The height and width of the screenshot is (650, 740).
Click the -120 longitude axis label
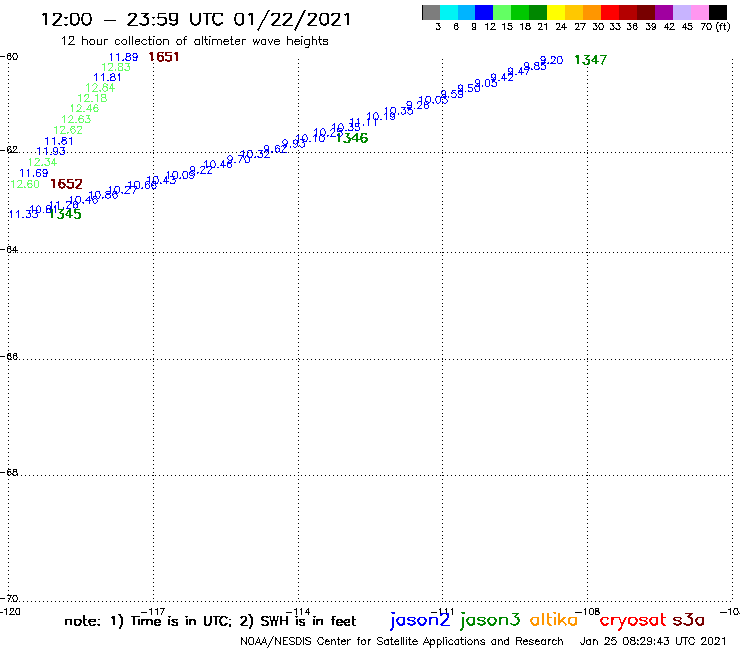point(10,612)
